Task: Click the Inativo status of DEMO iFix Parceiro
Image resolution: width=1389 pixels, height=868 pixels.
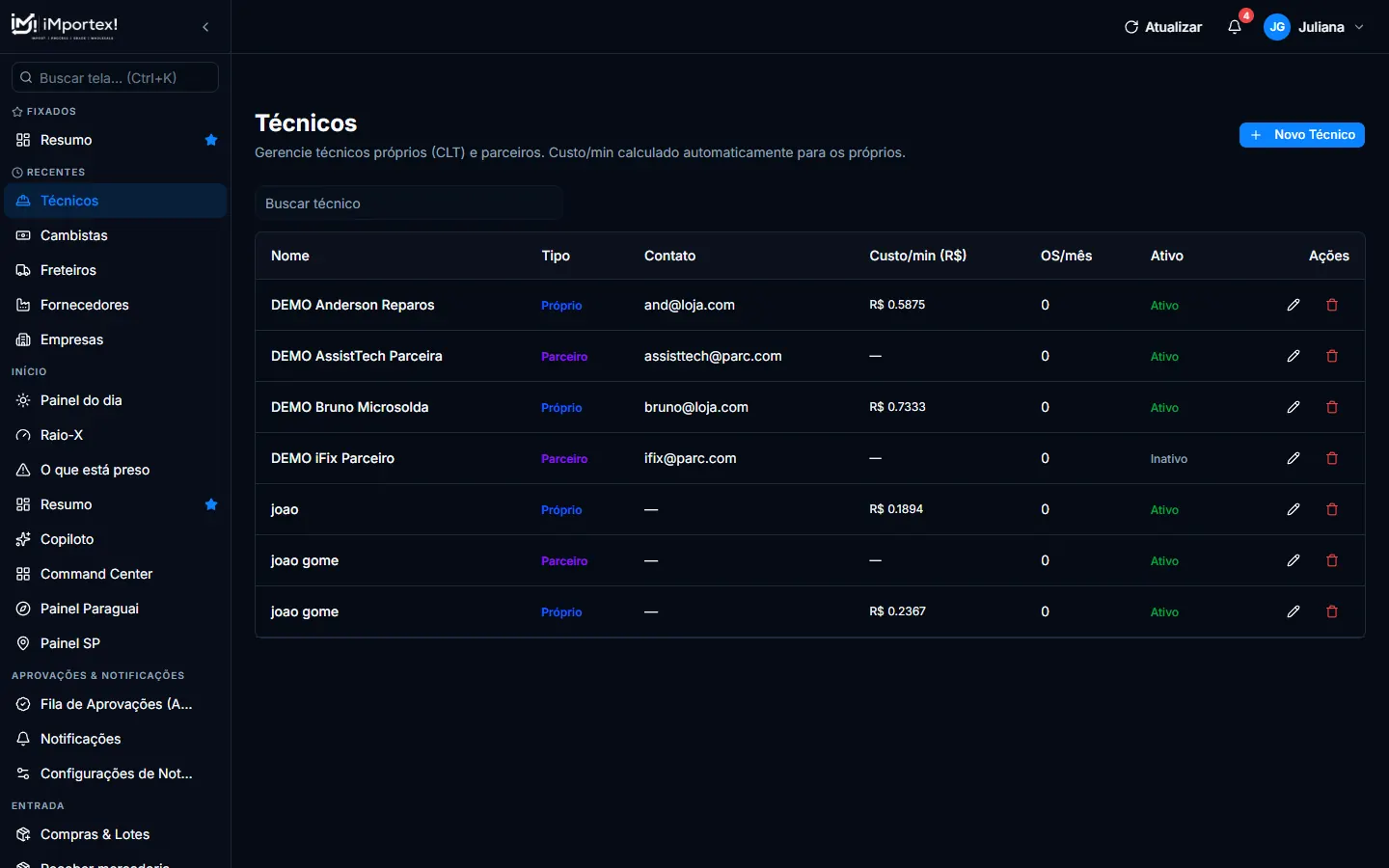Action: [x=1168, y=459]
